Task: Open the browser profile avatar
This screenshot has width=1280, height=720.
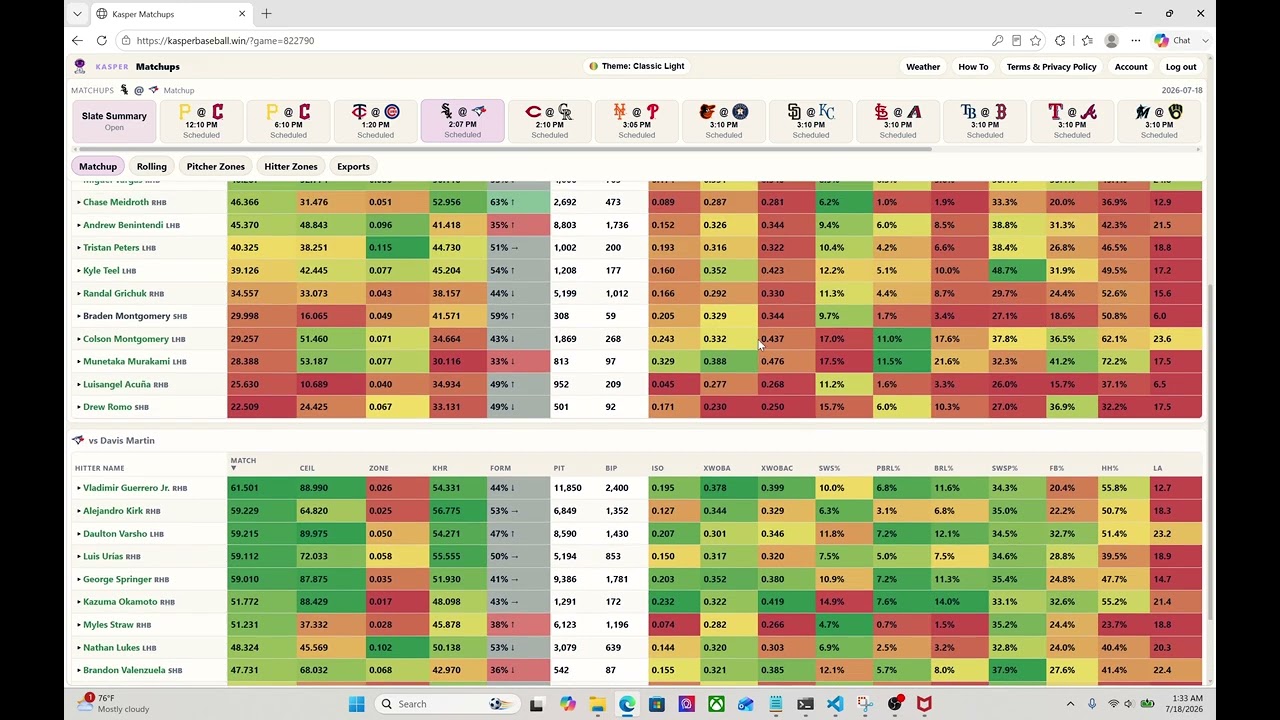Action: pyautogui.click(x=1111, y=40)
